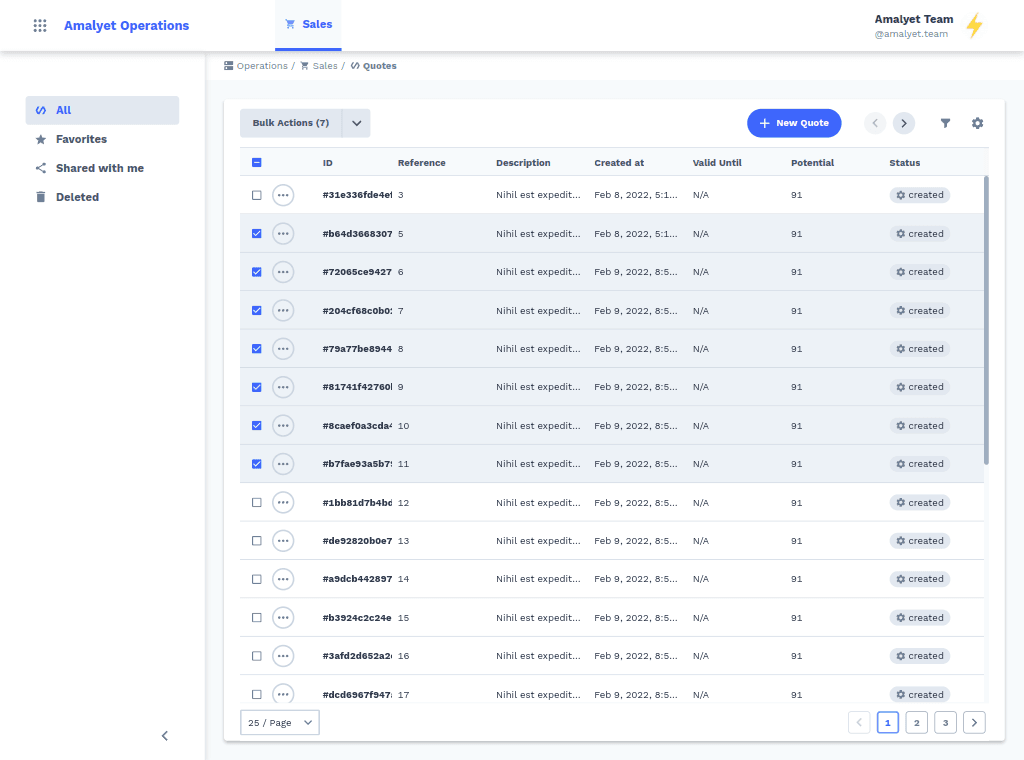
Task: Switch to the Sales tab
Action: point(308,25)
